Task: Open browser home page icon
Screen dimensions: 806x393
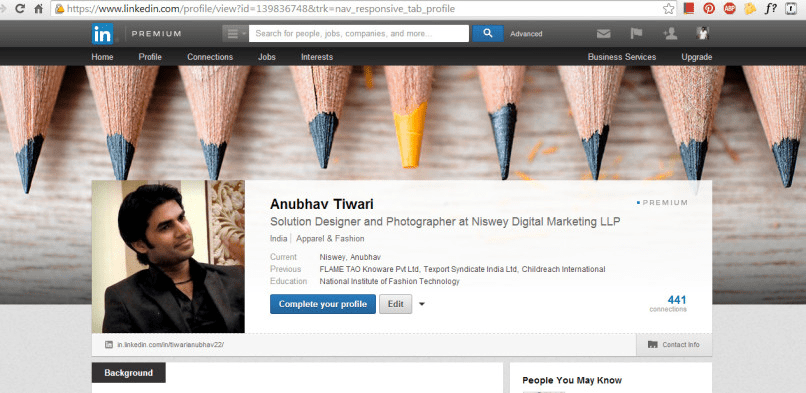Action: (x=38, y=9)
